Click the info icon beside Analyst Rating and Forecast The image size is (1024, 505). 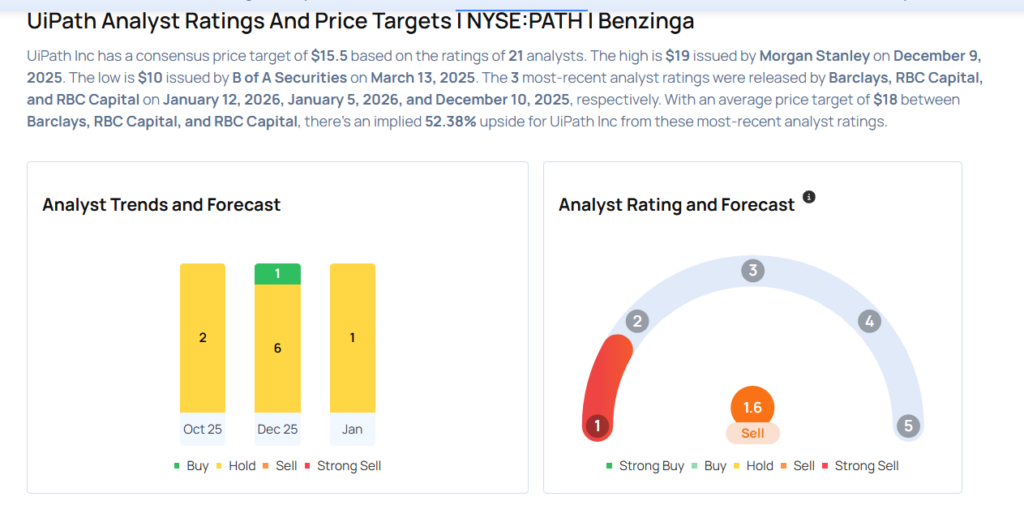809,197
